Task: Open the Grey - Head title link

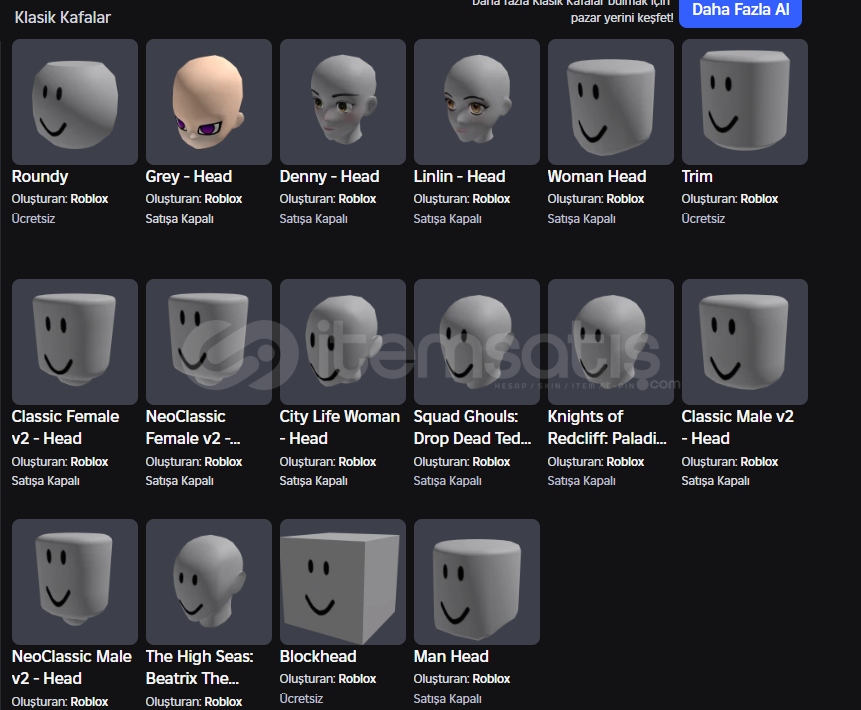Action: click(x=189, y=176)
